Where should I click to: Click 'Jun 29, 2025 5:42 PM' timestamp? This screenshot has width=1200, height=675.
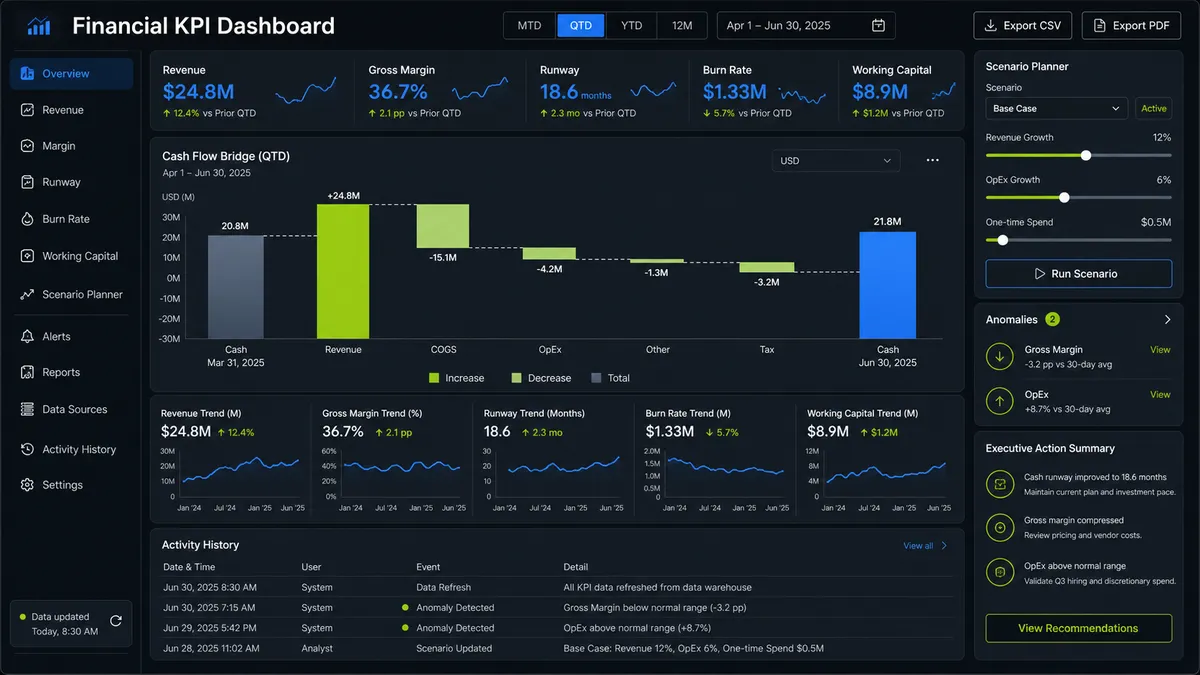208,628
